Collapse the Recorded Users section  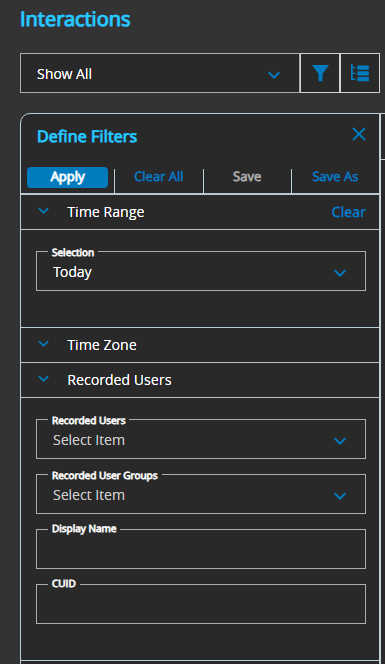click(x=44, y=379)
